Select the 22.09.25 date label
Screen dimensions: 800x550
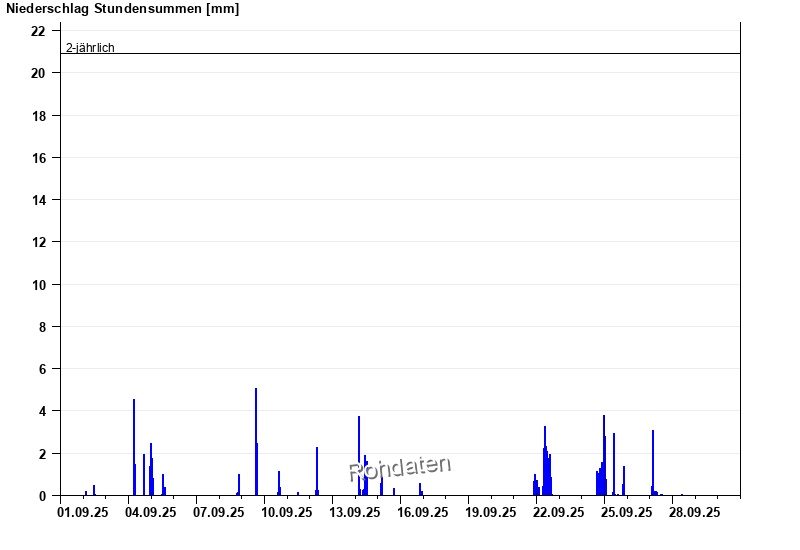point(559,512)
